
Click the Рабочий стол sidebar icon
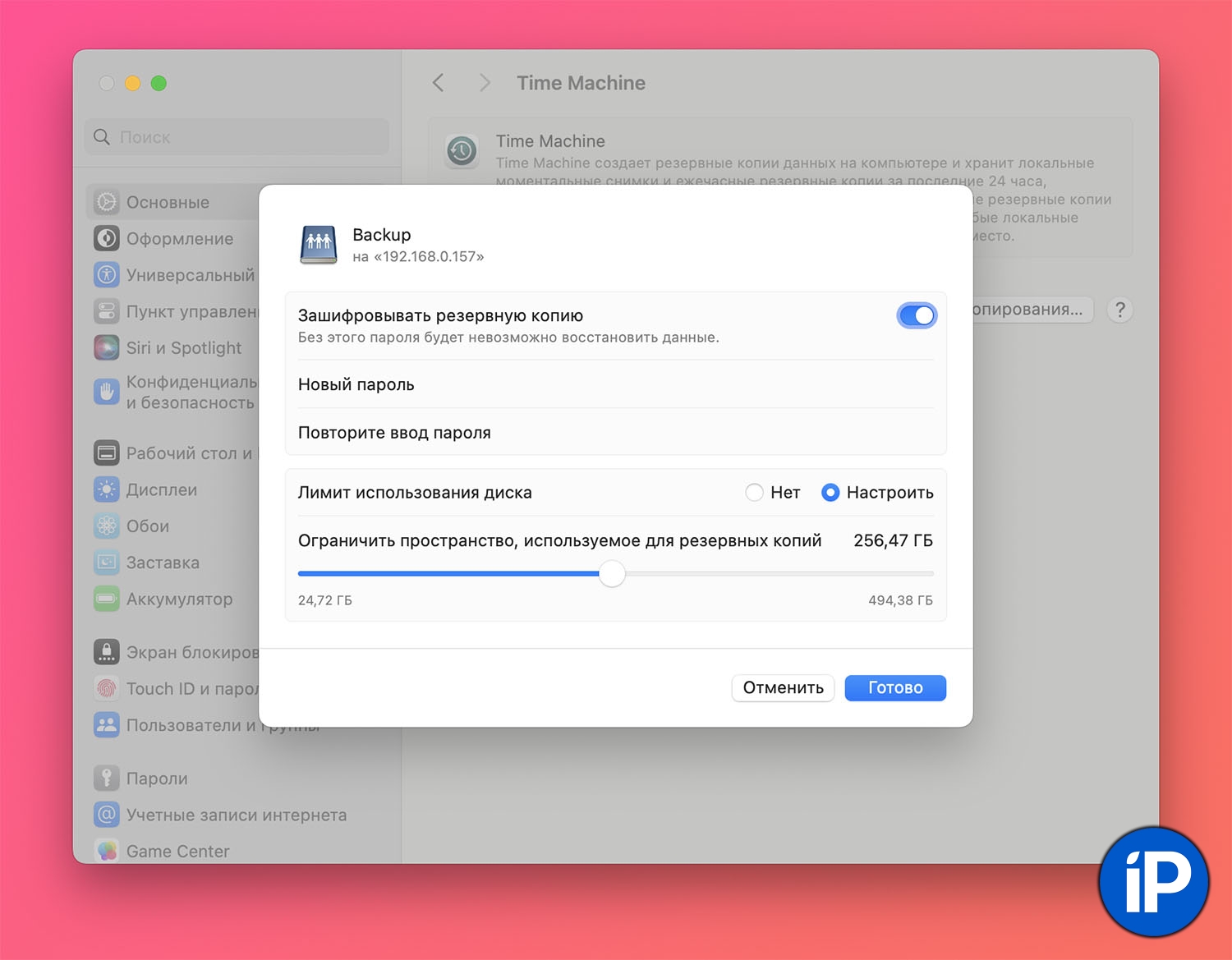(107, 453)
